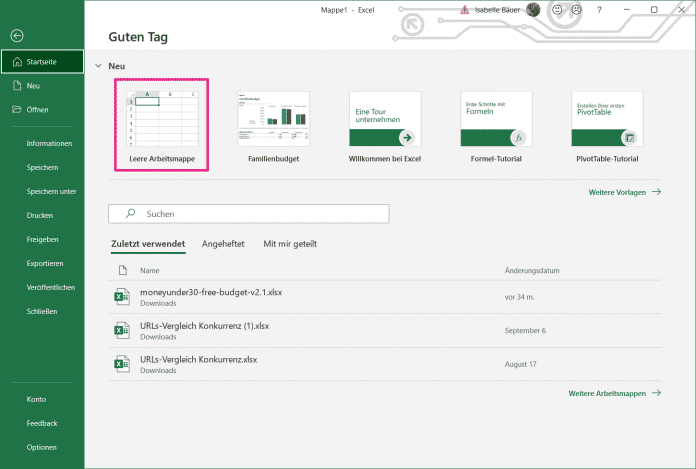Click the 'September 6' date entry

[525, 331]
